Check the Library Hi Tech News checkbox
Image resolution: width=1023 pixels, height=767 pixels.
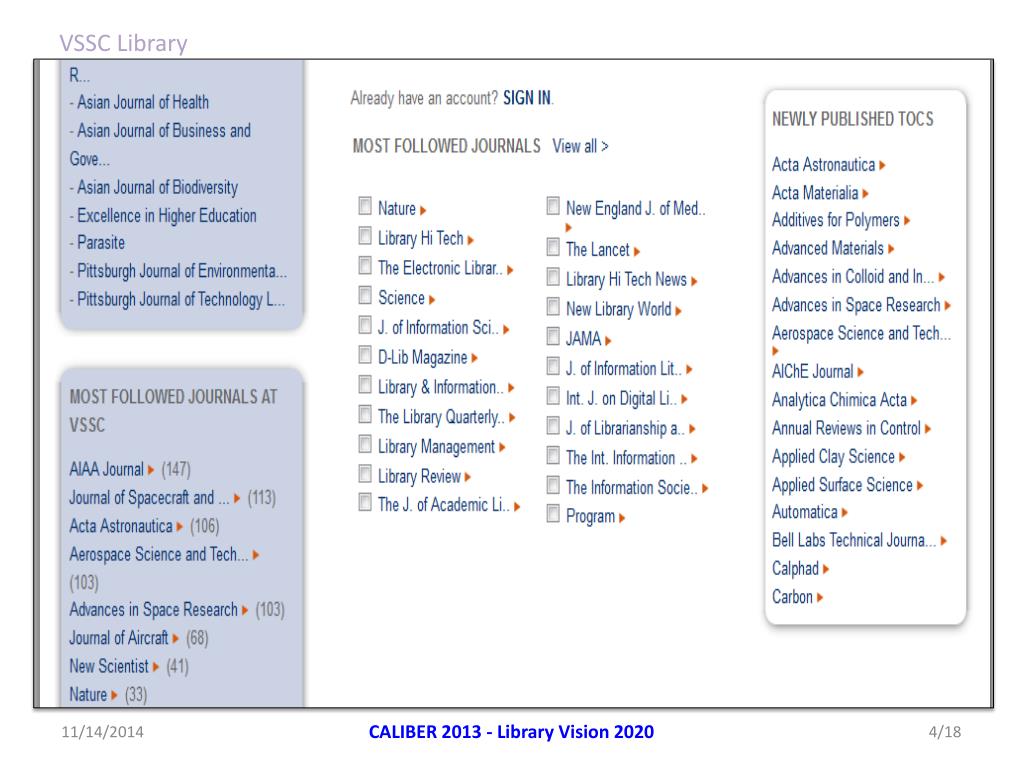pyautogui.click(x=553, y=277)
